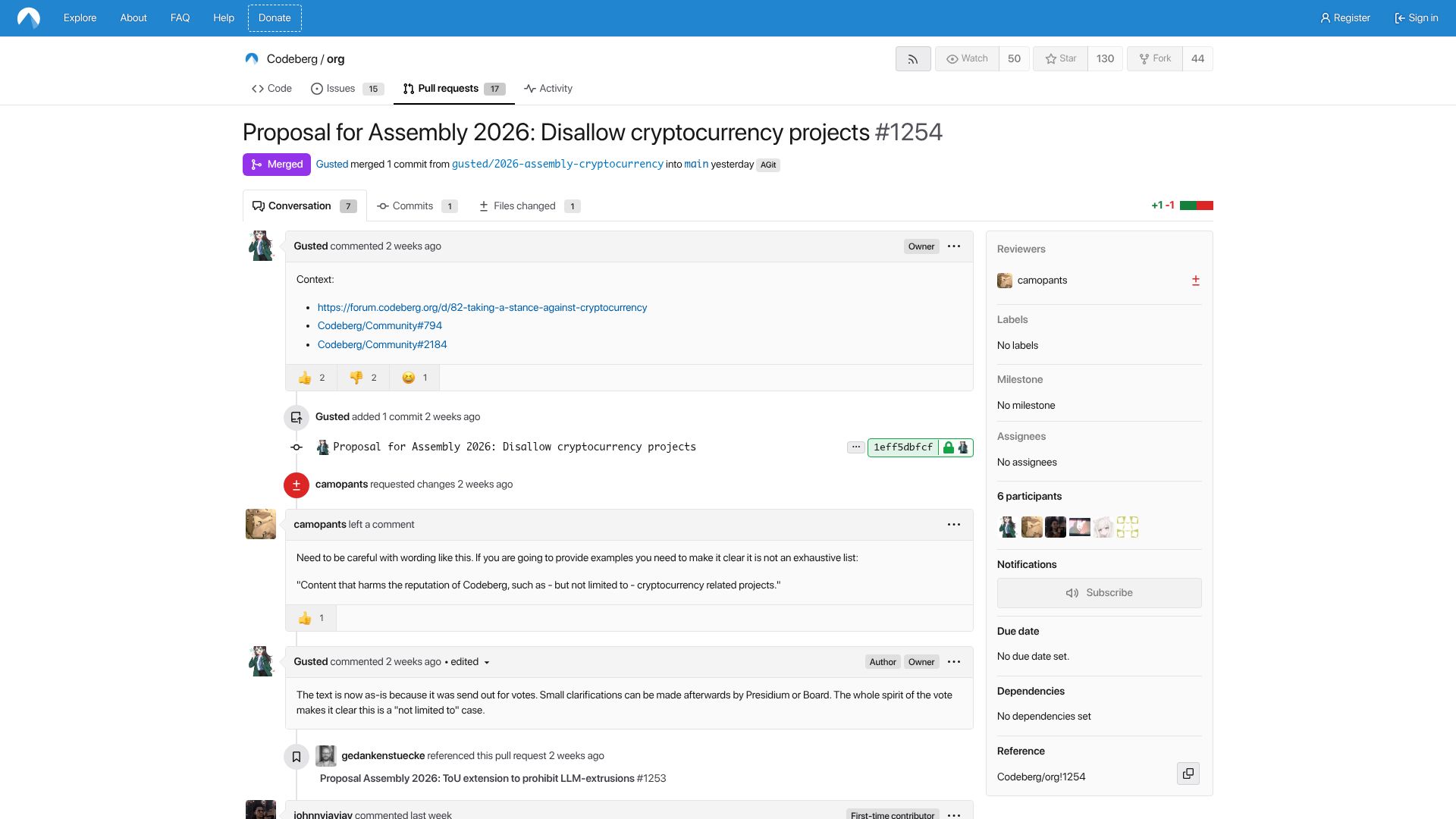Watch the Codeberg/org repository

coord(967,59)
